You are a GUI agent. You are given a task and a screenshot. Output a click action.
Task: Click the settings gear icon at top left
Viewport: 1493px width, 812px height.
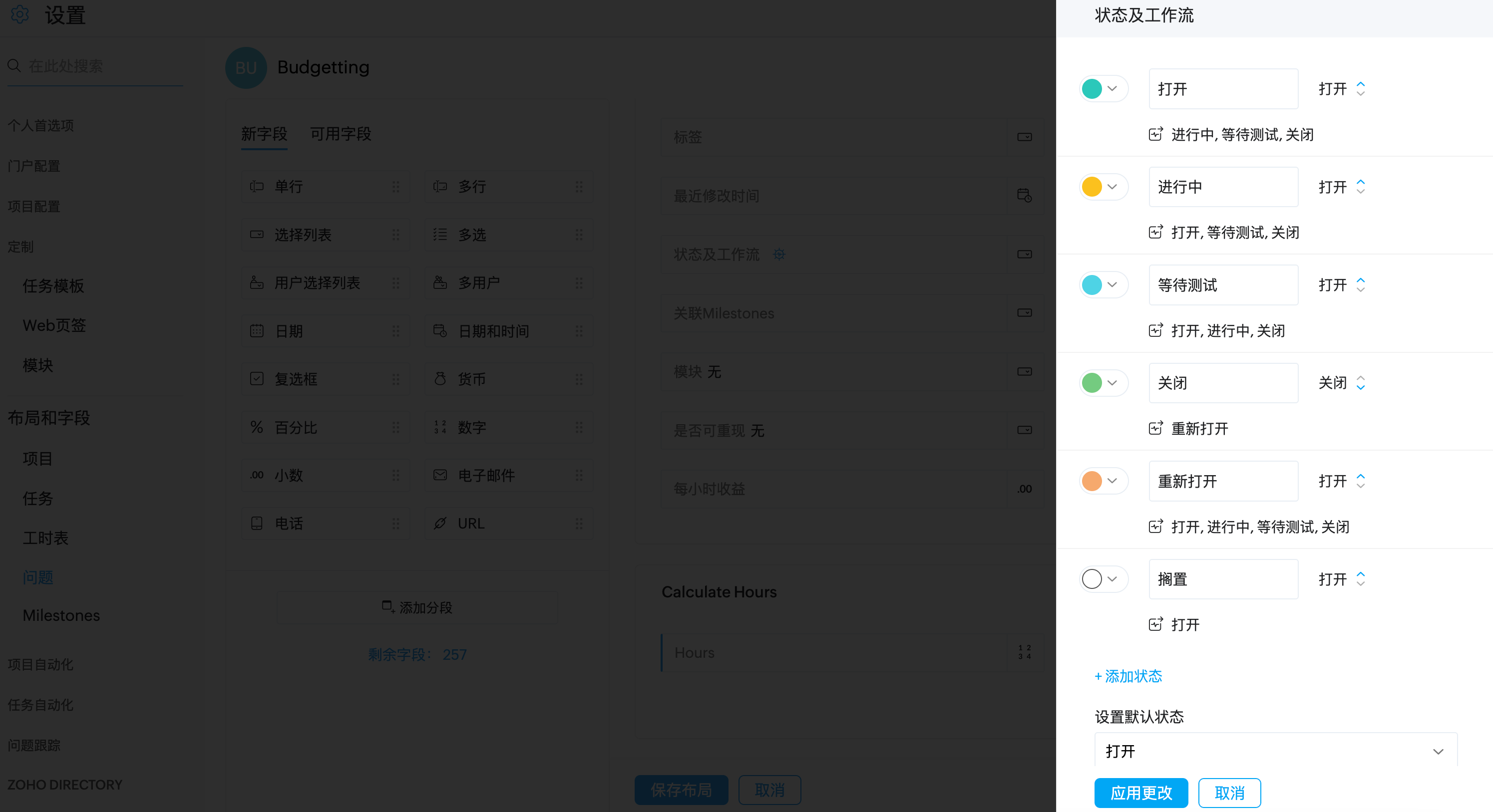[x=19, y=14]
